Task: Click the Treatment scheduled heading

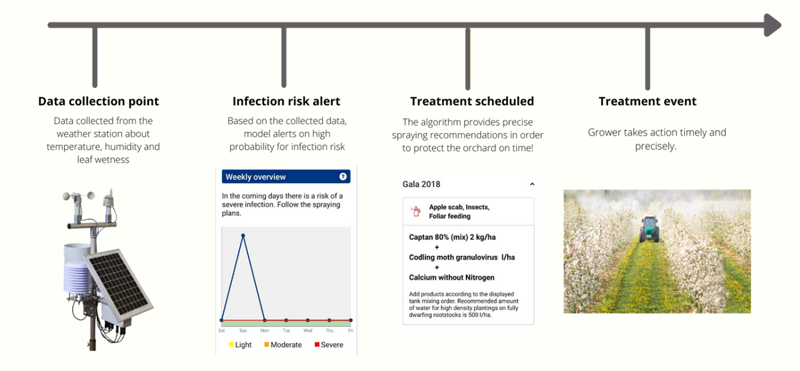Action: [x=472, y=101]
